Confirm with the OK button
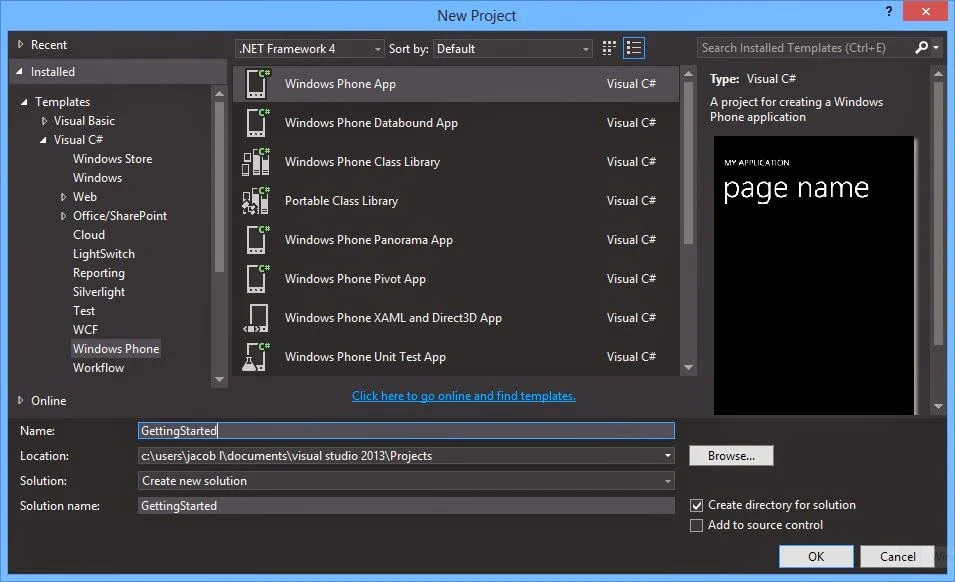The height and width of the screenshot is (582, 955). pyautogui.click(x=816, y=556)
